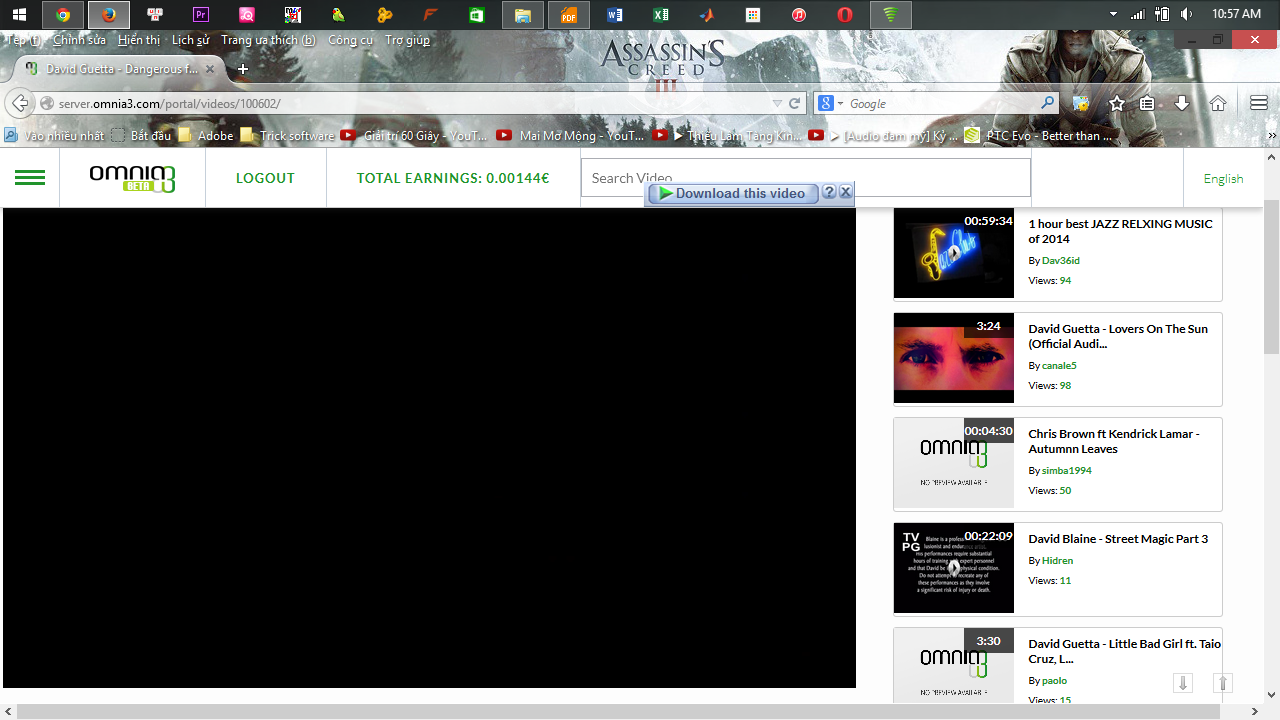Click the search magnifier in Google box
1280x720 pixels.
(1047, 103)
